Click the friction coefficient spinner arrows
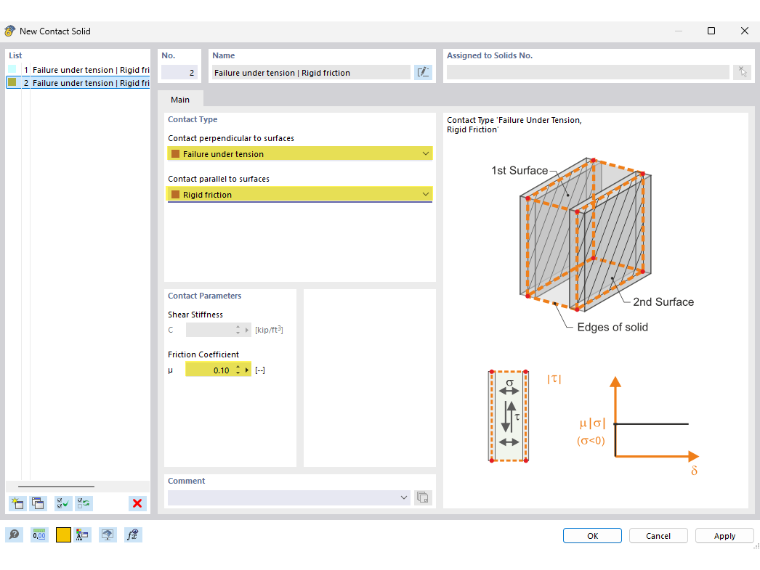Screen dimensions: 760x570 [x=238, y=370]
